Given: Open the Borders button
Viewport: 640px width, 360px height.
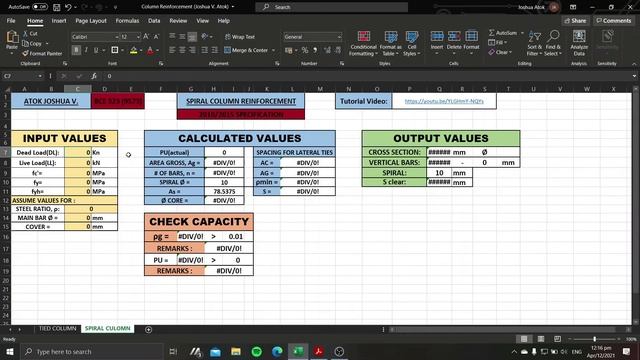Looking at the screenshot, I should pyautogui.click(x=115, y=50).
